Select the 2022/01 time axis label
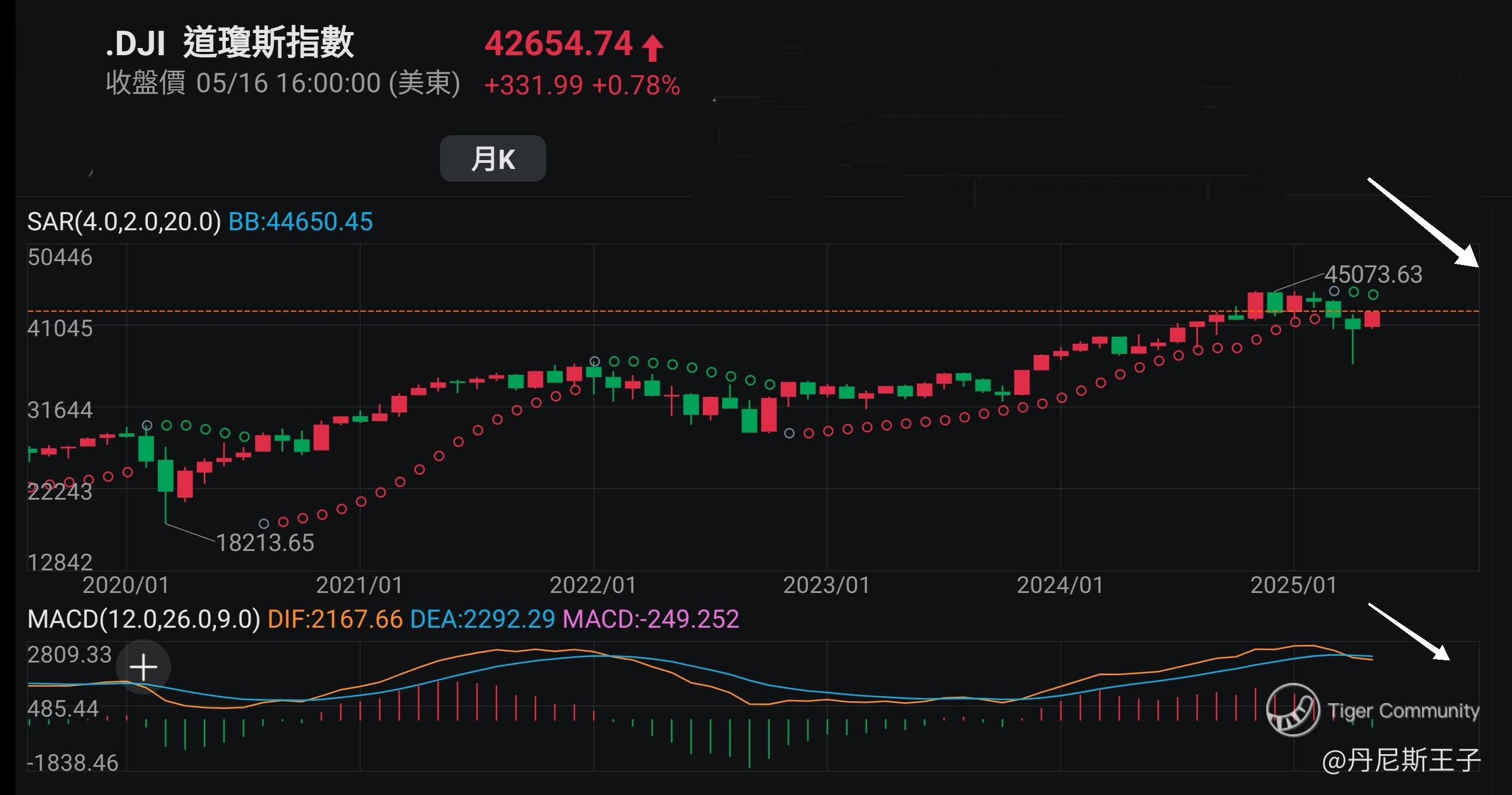This screenshot has height=795, width=1512. pyautogui.click(x=593, y=585)
